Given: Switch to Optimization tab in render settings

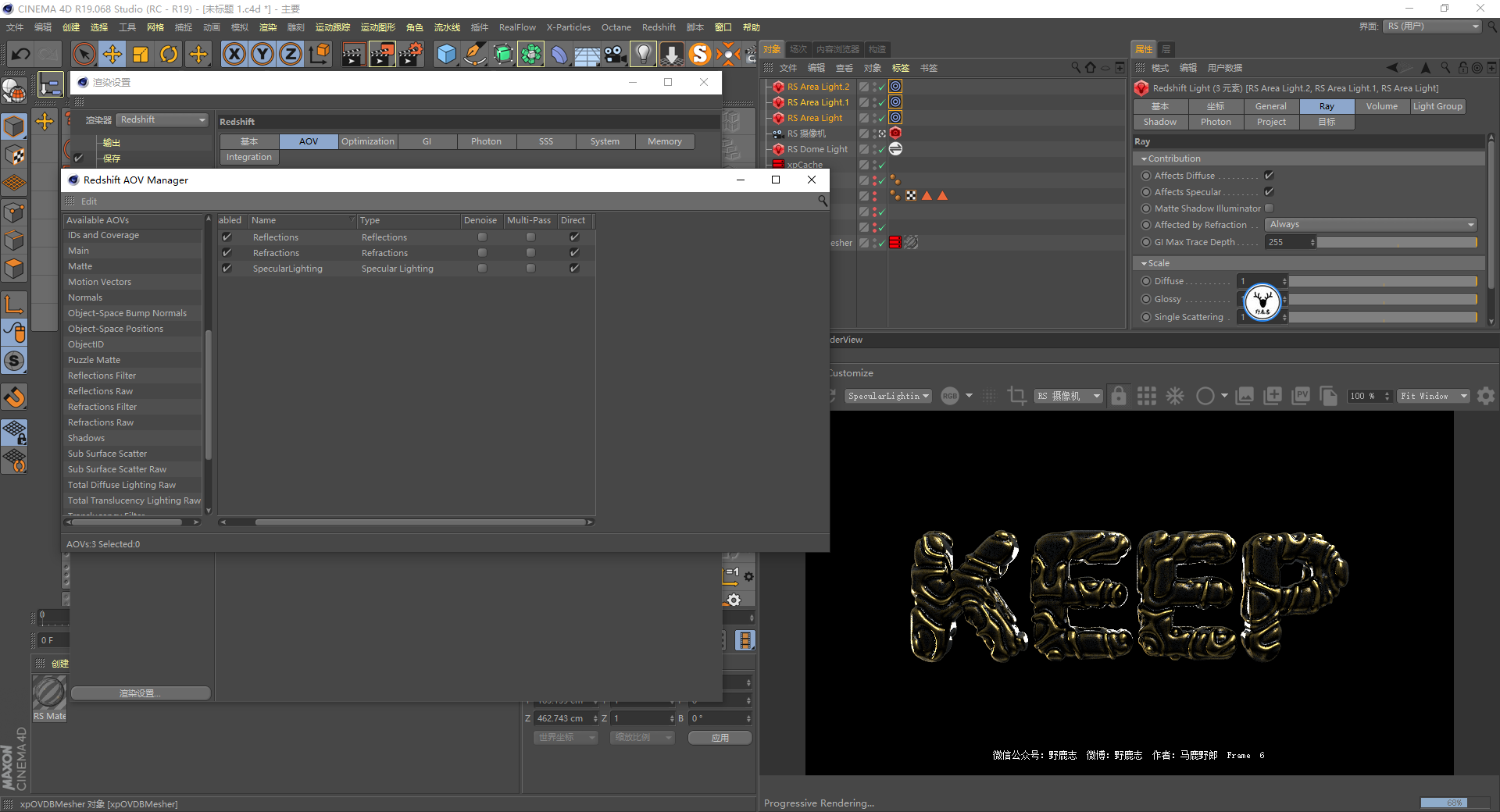Looking at the screenshot, I should pyautogui.click(x=368, y=141).
